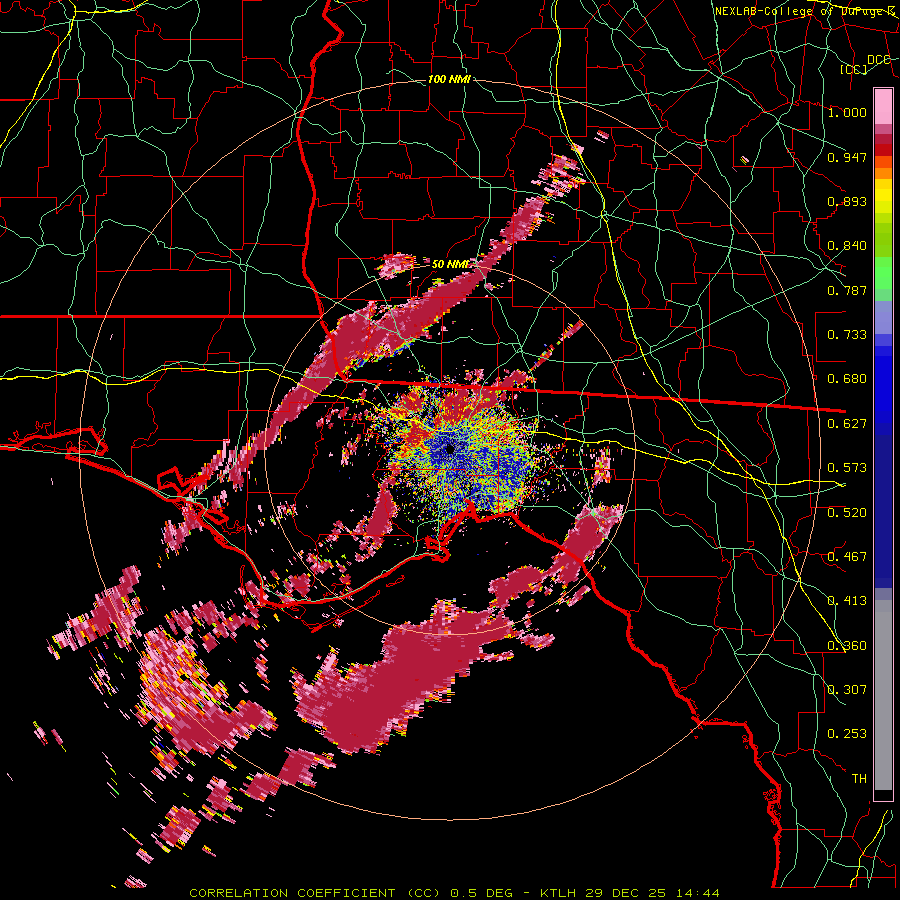This screenshot has height=900, width=900.
Task: Click the DCC product label
Action: (x=878, y=59)
